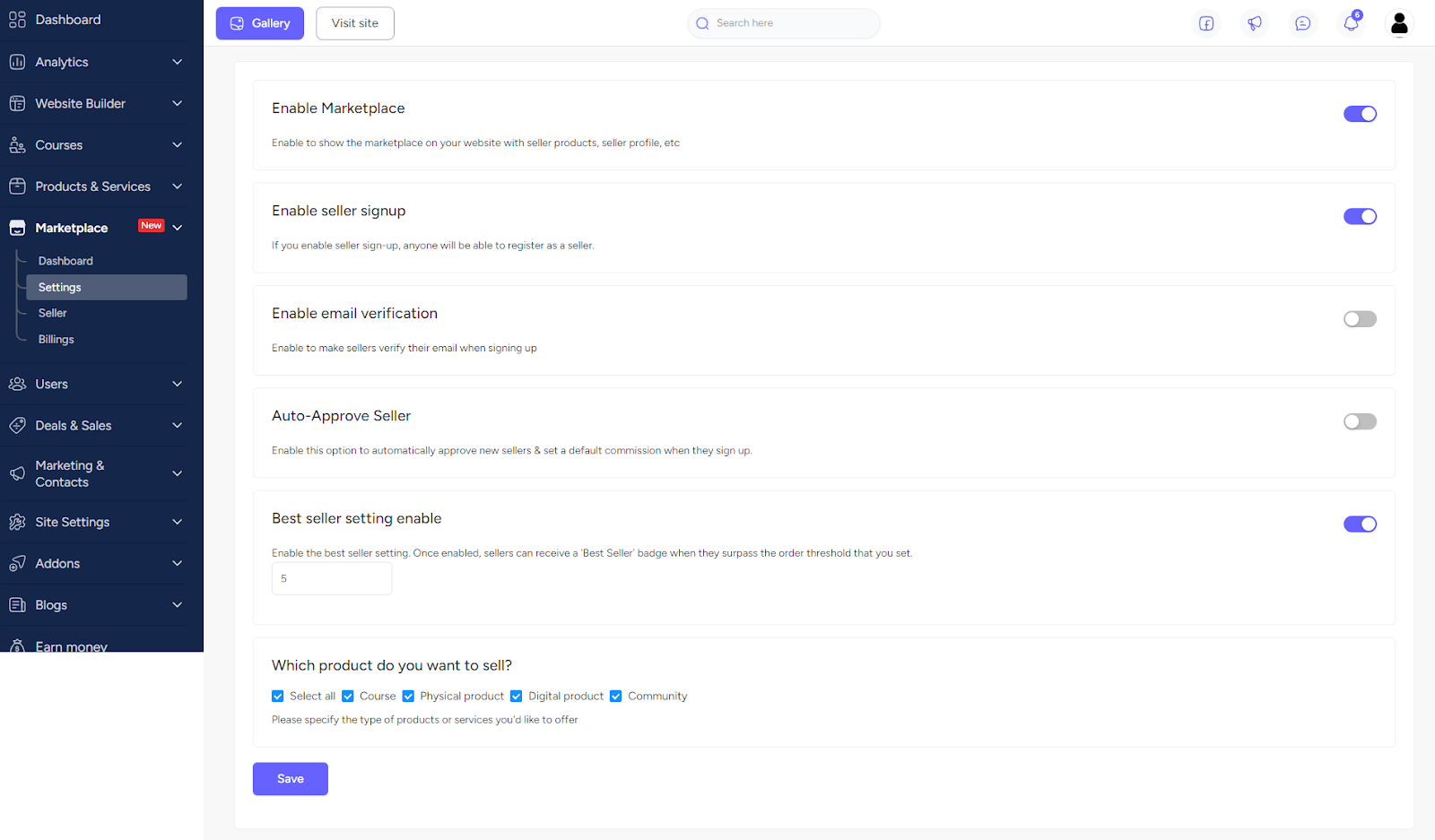The height and width of the screenshot is (840, 1435).
Task: Click the Website Builder layout icon
Action: [17, 103]
